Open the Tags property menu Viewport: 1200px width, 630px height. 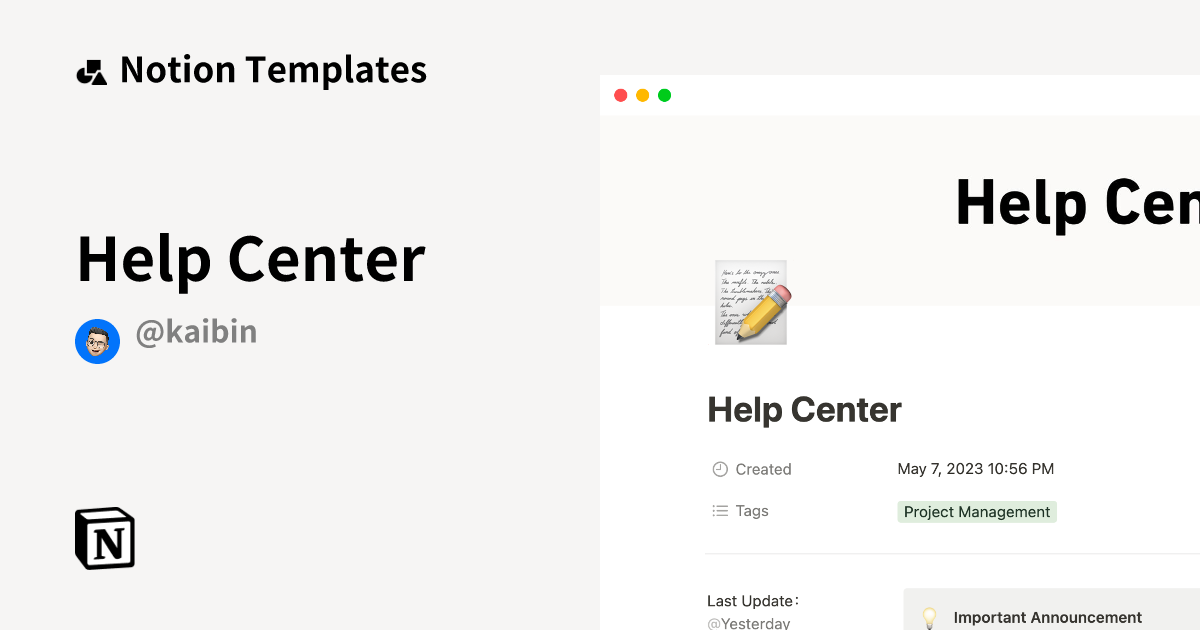click(x=752, y=511)
